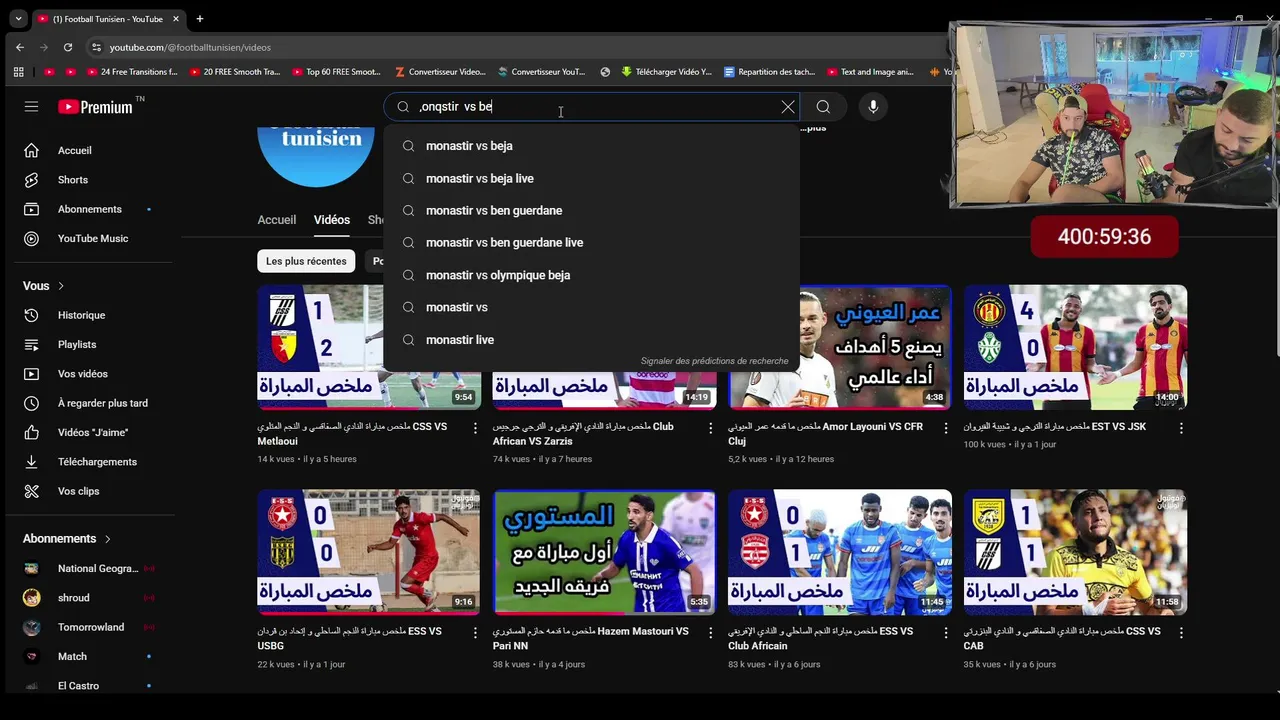Open "24 Free Transitions f..." bookmark
The width and height of the screenshot is (1280, 720).
tap(131, 72)
